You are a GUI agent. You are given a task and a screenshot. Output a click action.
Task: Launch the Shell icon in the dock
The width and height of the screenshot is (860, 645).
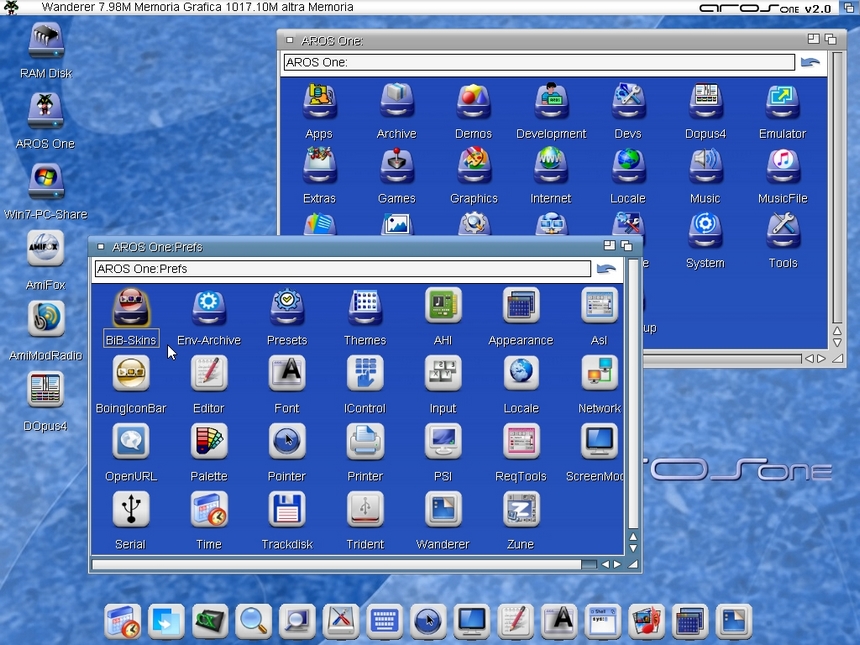(603, 621)
